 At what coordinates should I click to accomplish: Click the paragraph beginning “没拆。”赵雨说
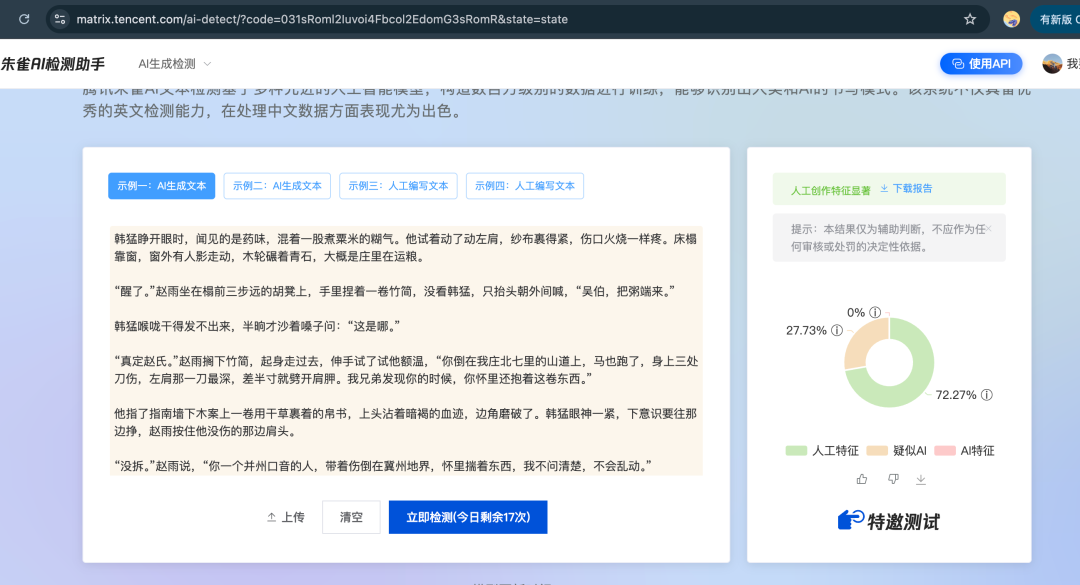[x=382, y=466]
